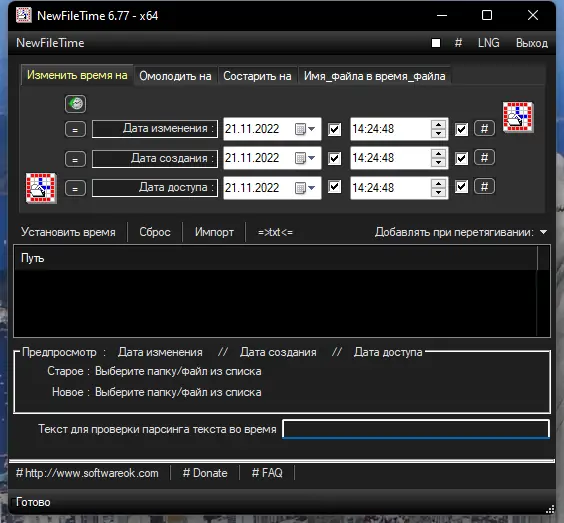564x523 pixels.
Task: Toggle time checkbox for Дата создания
Action: 461,158
